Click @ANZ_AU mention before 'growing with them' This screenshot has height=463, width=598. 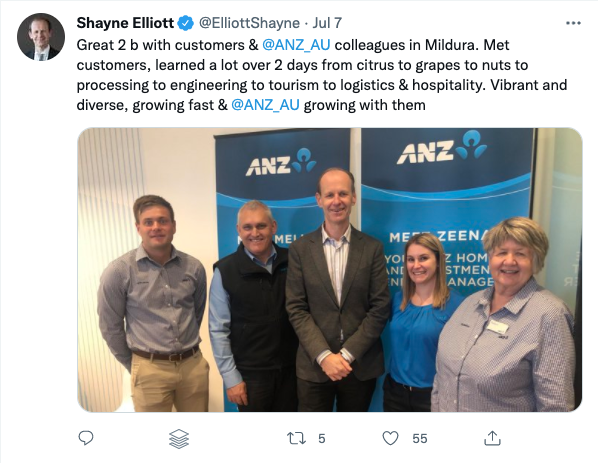265,104
